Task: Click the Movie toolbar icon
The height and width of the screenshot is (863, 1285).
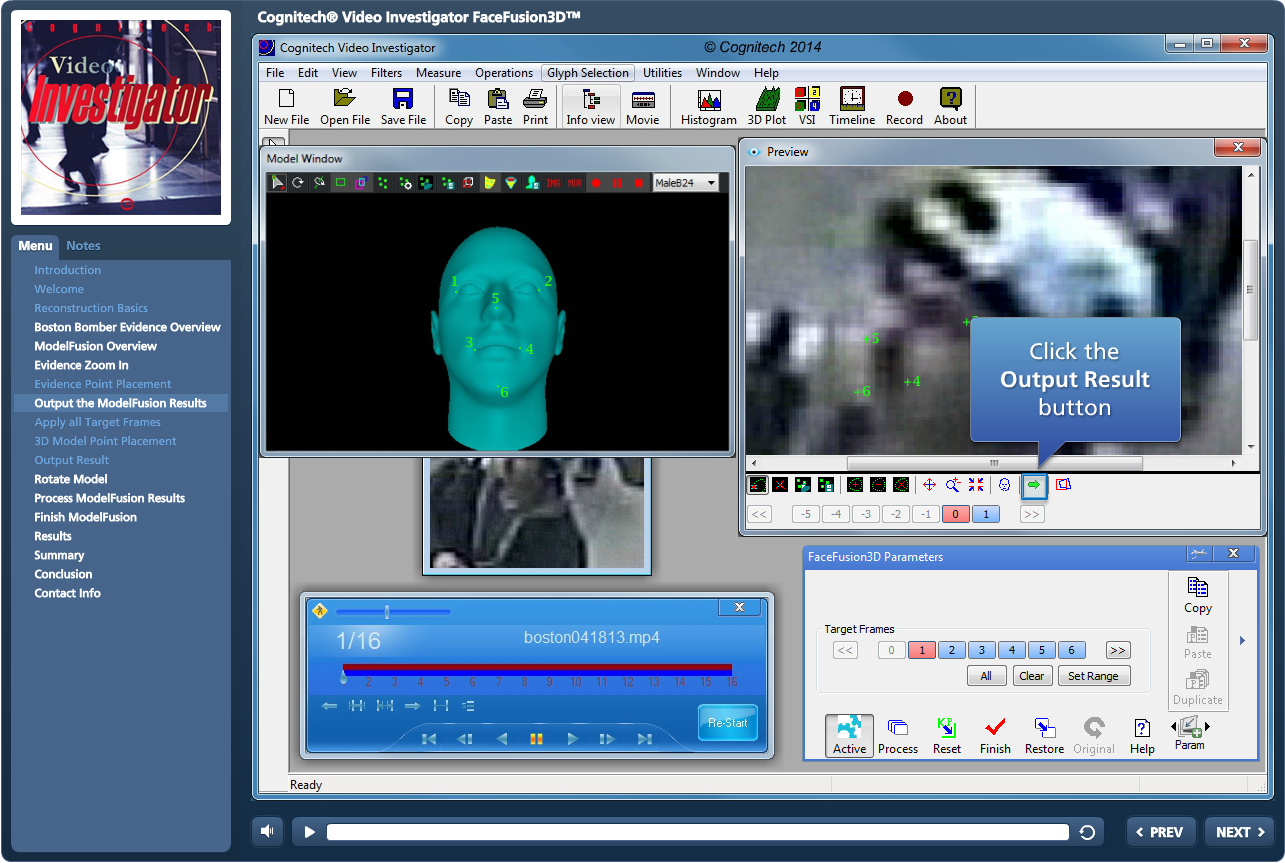Action: tap(643, 107)
